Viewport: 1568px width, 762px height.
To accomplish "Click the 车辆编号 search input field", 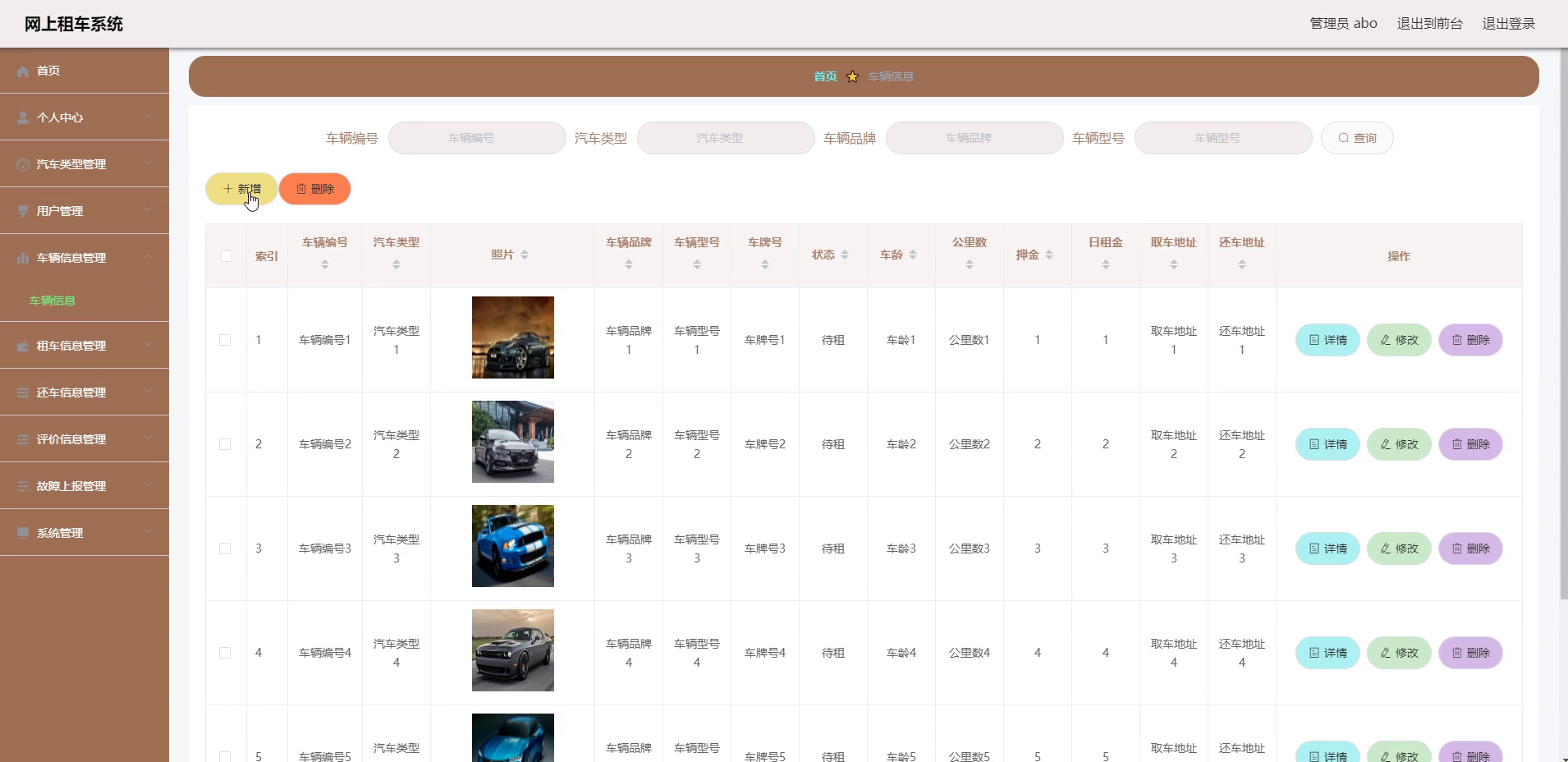I will pyautogui.click(x=477, y=138).
